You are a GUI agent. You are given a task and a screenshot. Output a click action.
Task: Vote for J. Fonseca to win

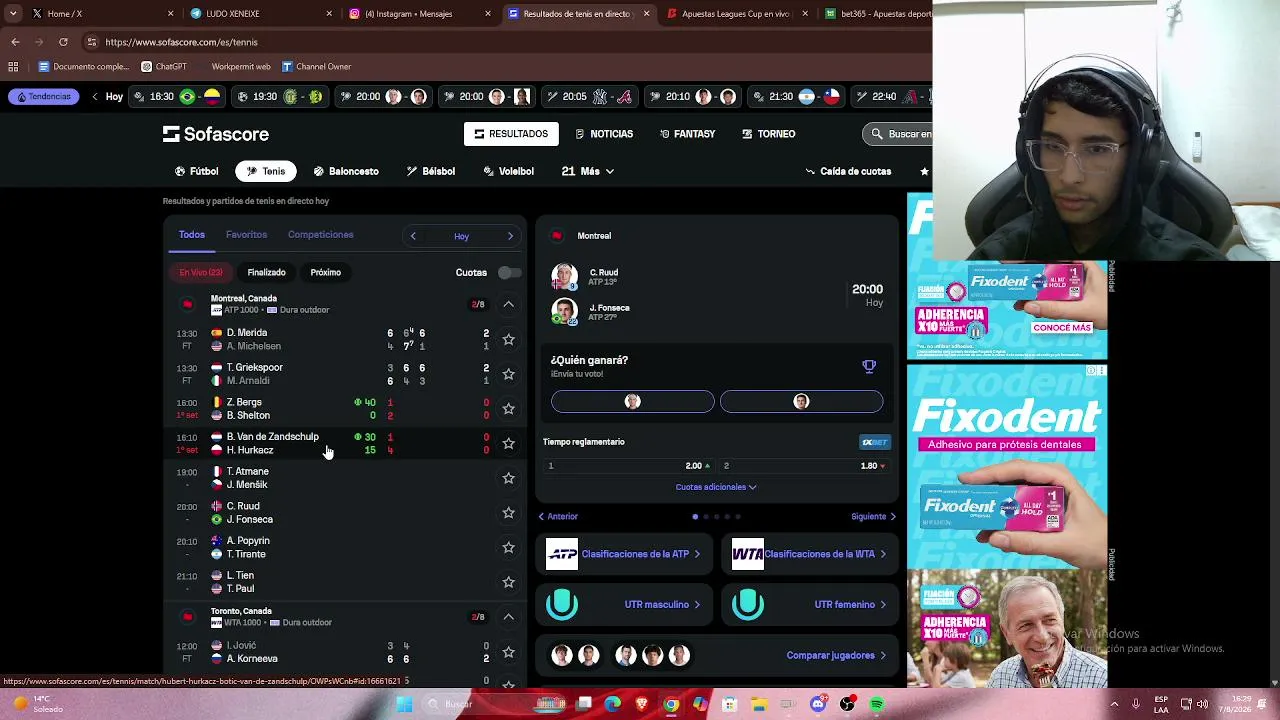pos(801,402)
